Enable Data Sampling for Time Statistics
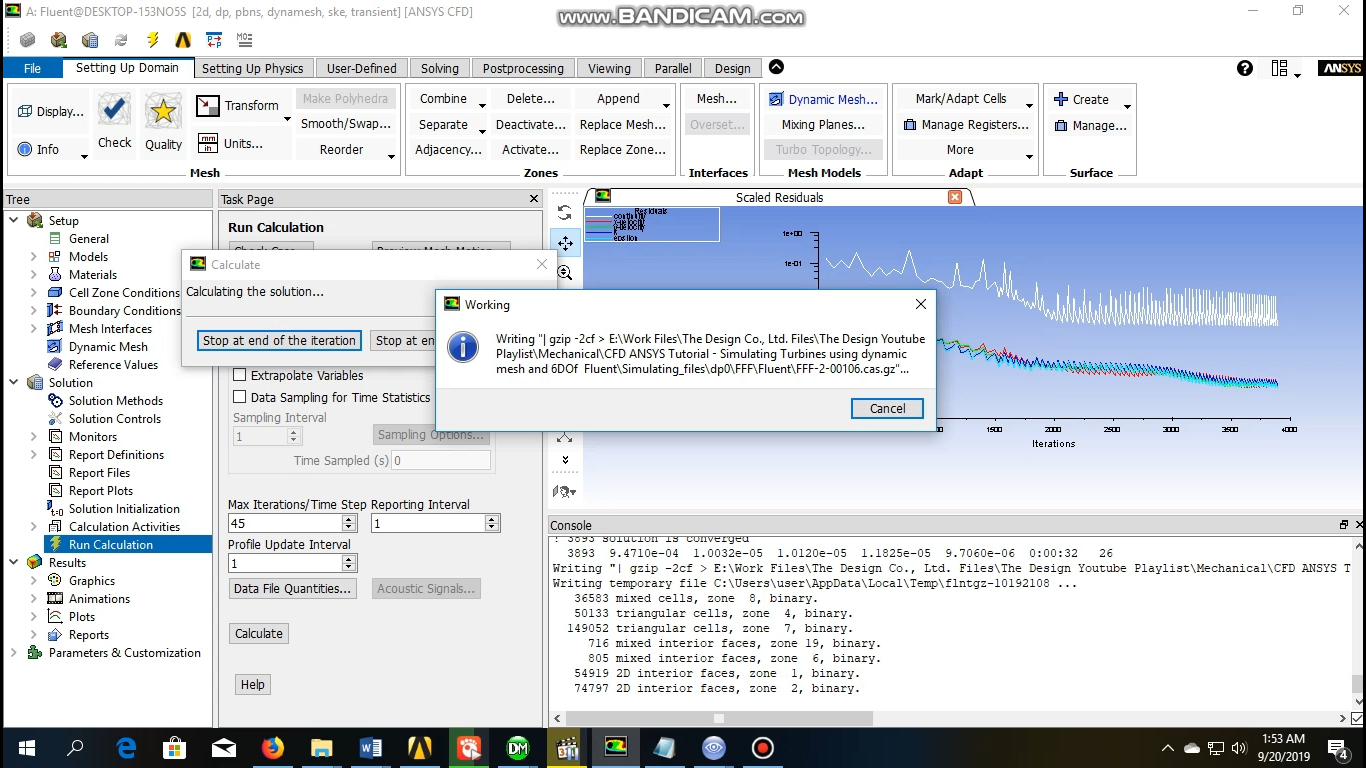1366x768 pixels. [239, 396]
